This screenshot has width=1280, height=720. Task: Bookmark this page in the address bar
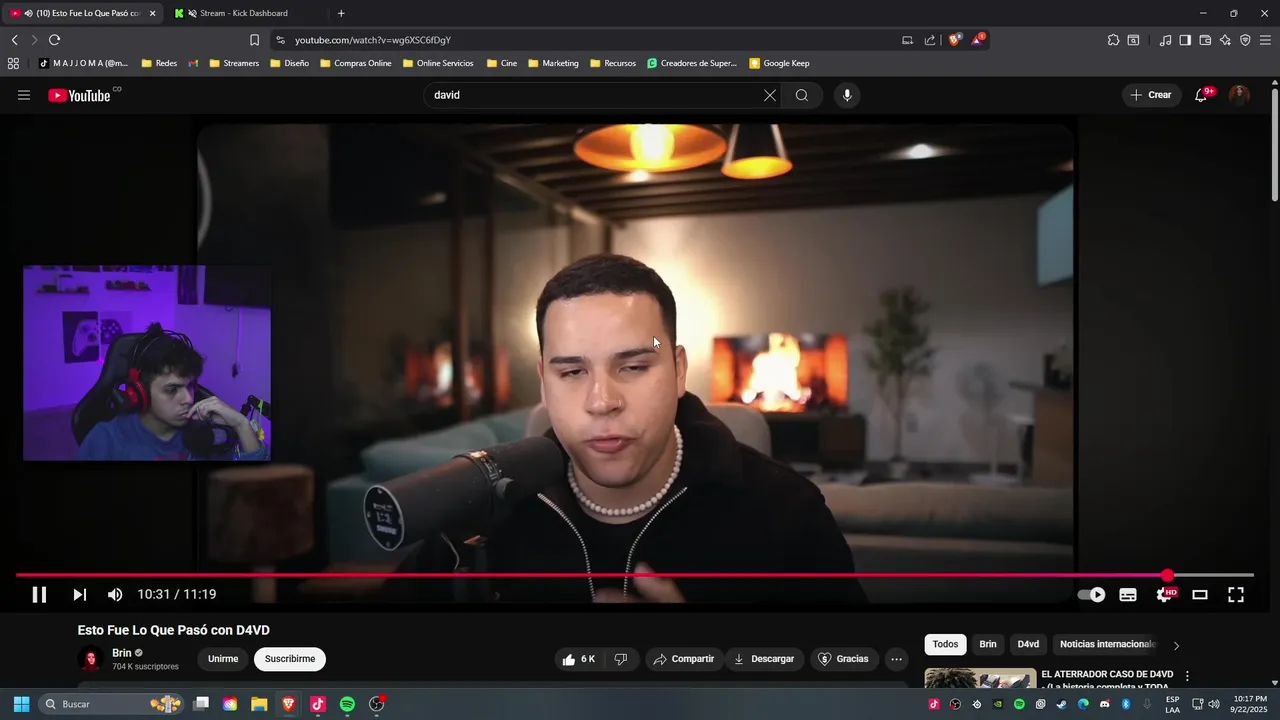pos(254,40)
